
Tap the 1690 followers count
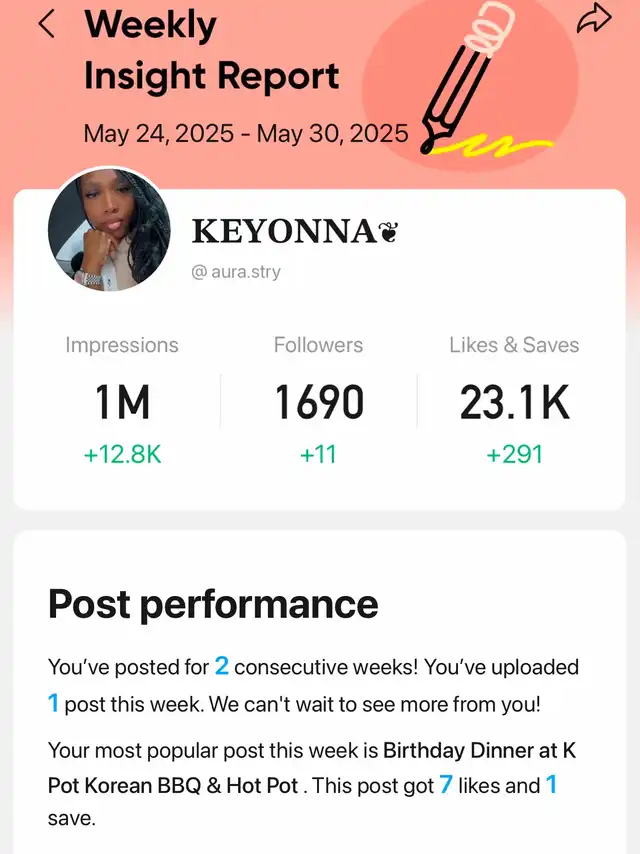click(x=319, y=402)
